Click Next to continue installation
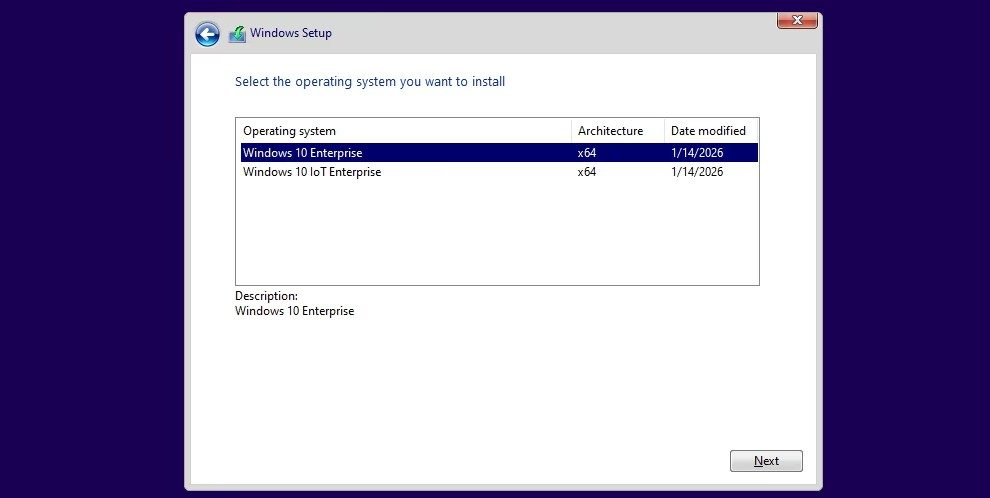990x498 pixels. tap(766, 461)
